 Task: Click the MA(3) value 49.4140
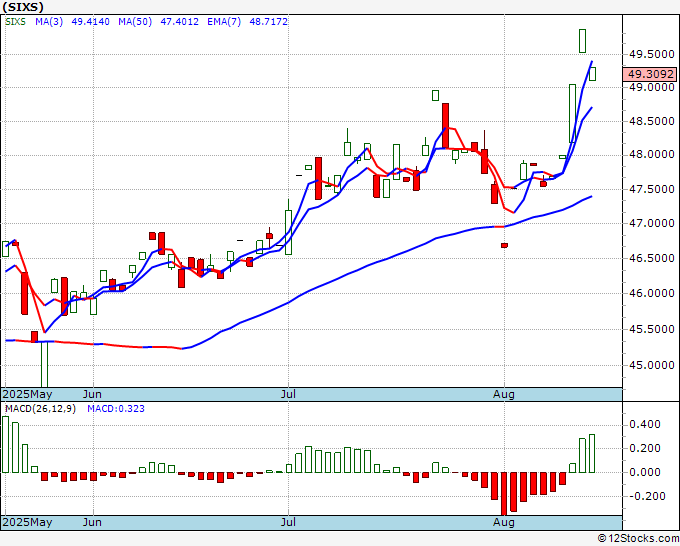[90, 21]
